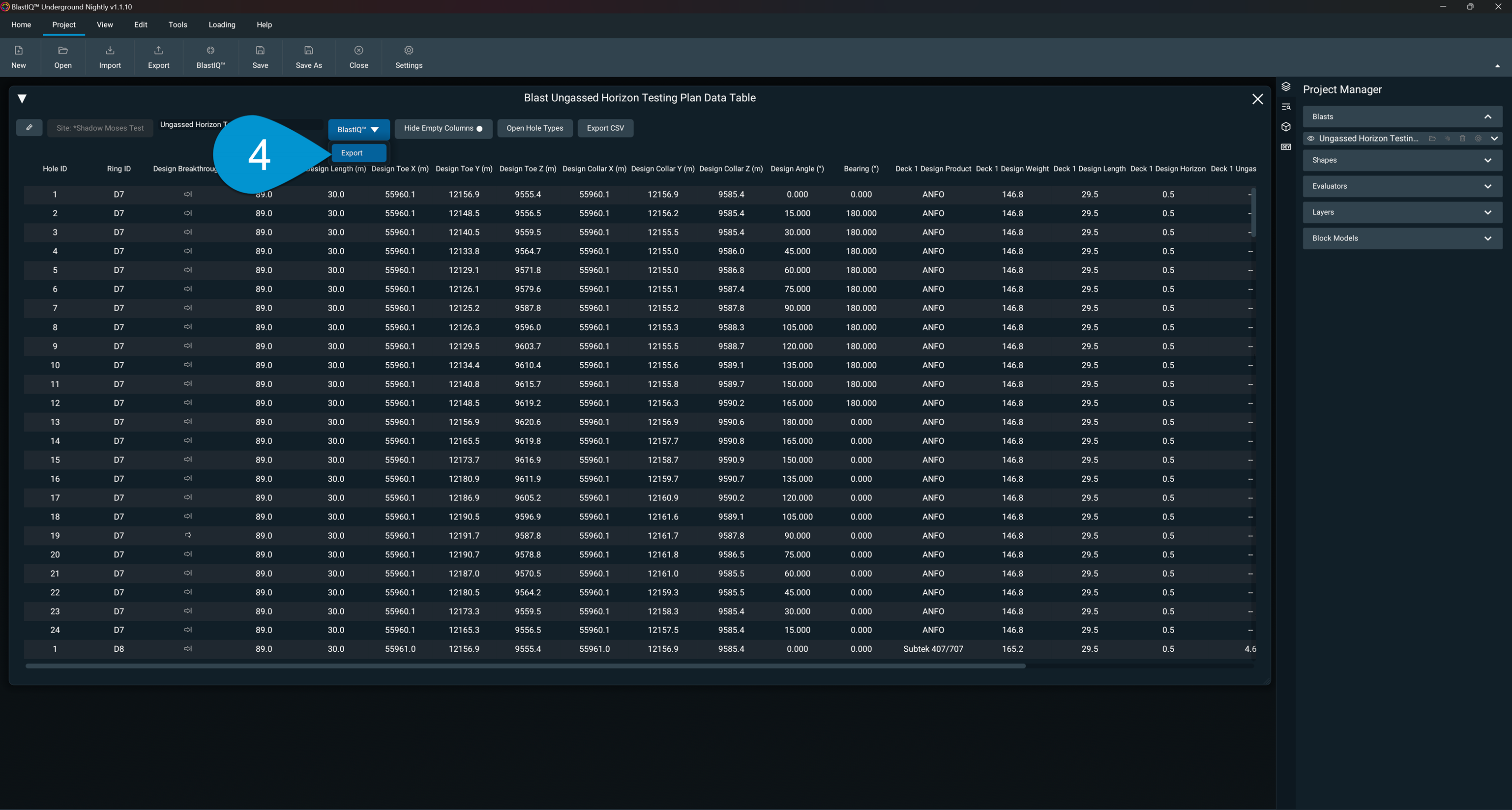This screenshot has width=1512, height=810.
Task: Open the Home tab
Action: pyautogui.click(x=21, y=25)
